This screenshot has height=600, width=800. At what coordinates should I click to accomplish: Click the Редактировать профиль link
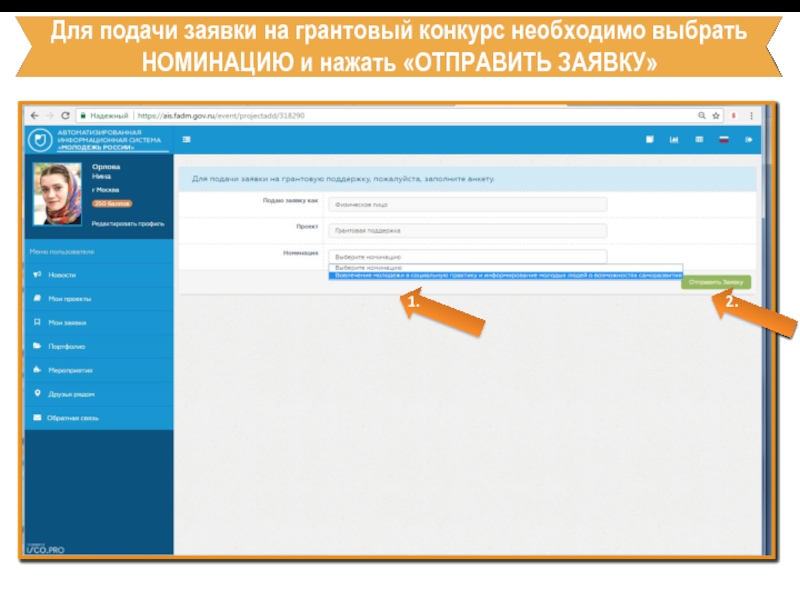click(x=126, y=224)
